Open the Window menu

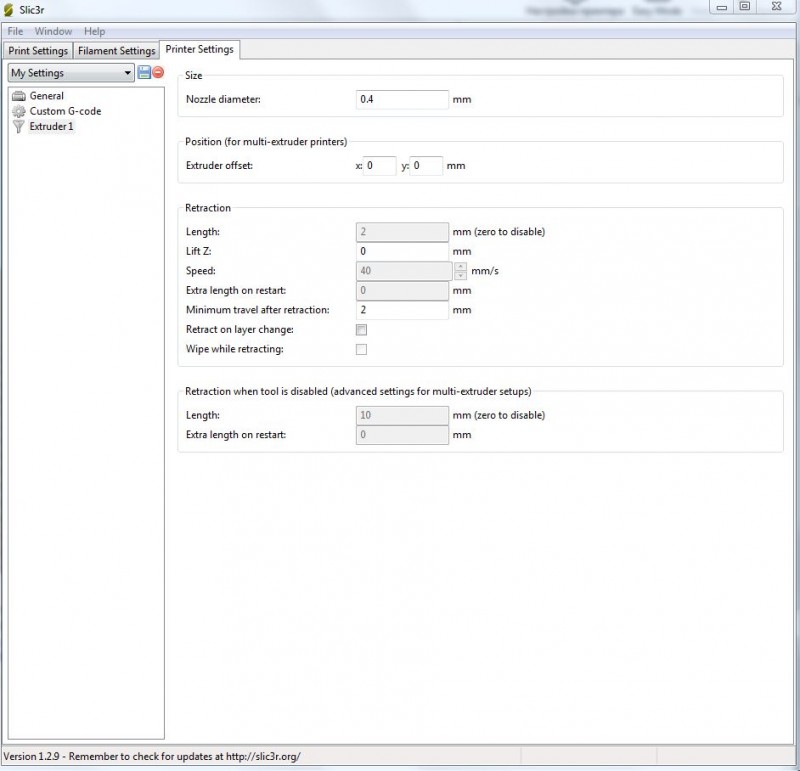coord(53,31)
